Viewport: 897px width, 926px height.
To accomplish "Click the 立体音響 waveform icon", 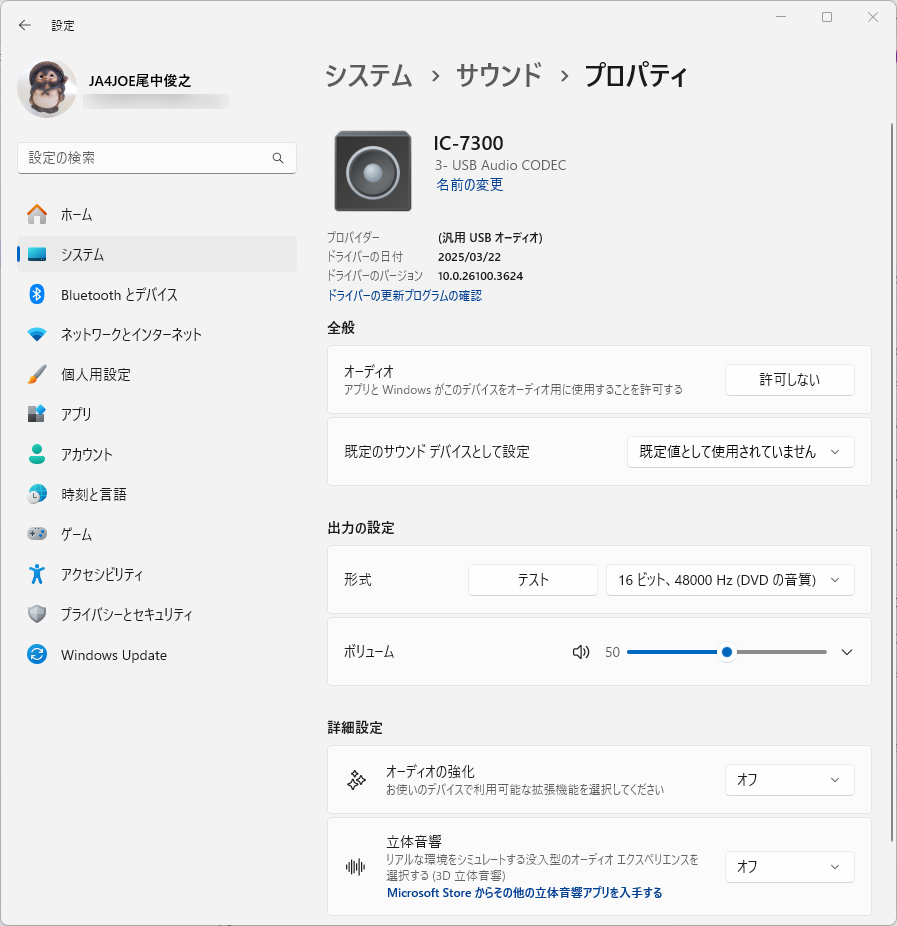I will pyautogui.click(x=355, y=867).
